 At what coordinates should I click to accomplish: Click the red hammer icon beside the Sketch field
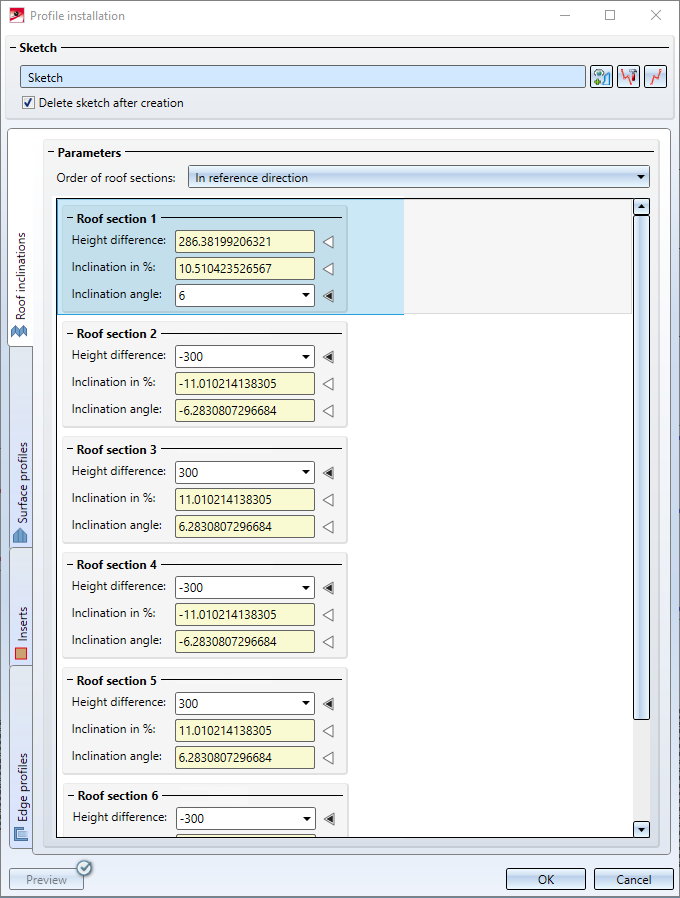628,77
